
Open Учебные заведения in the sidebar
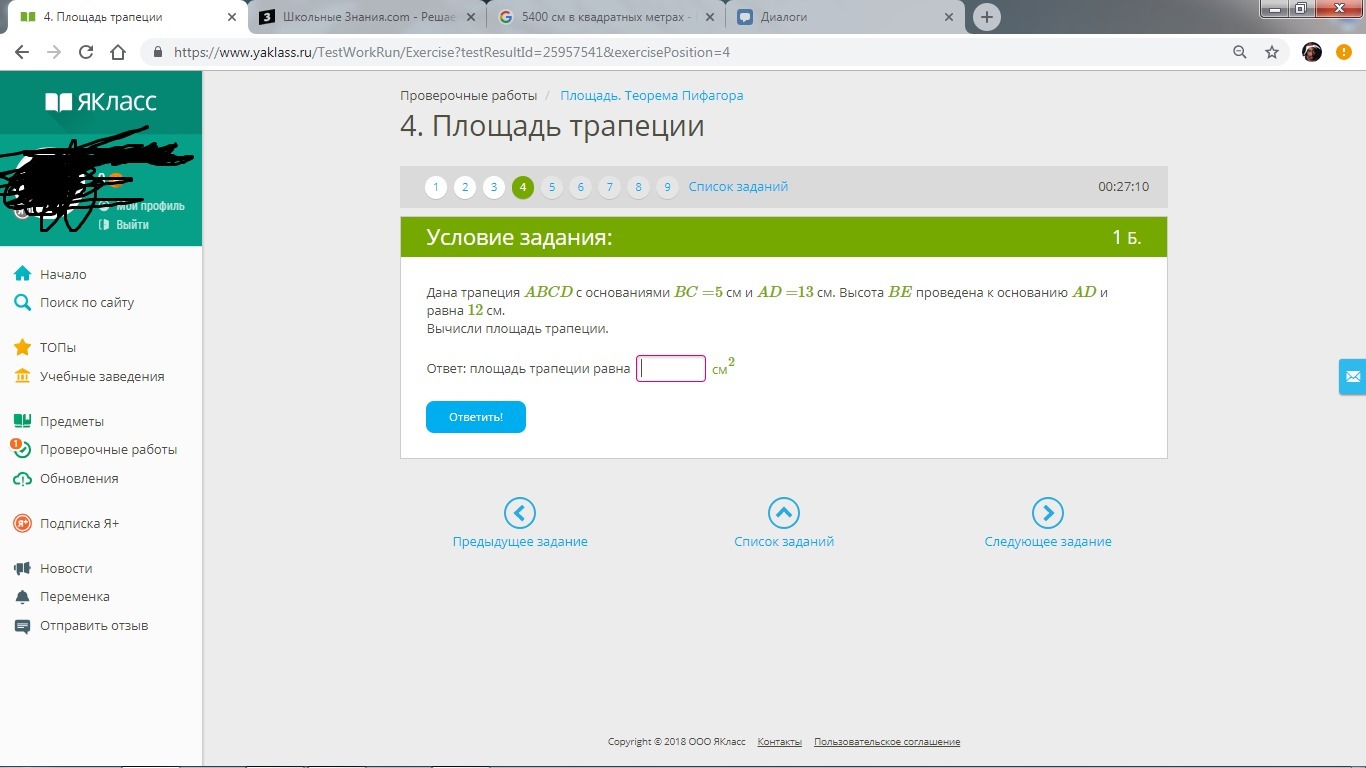[102, 376]
